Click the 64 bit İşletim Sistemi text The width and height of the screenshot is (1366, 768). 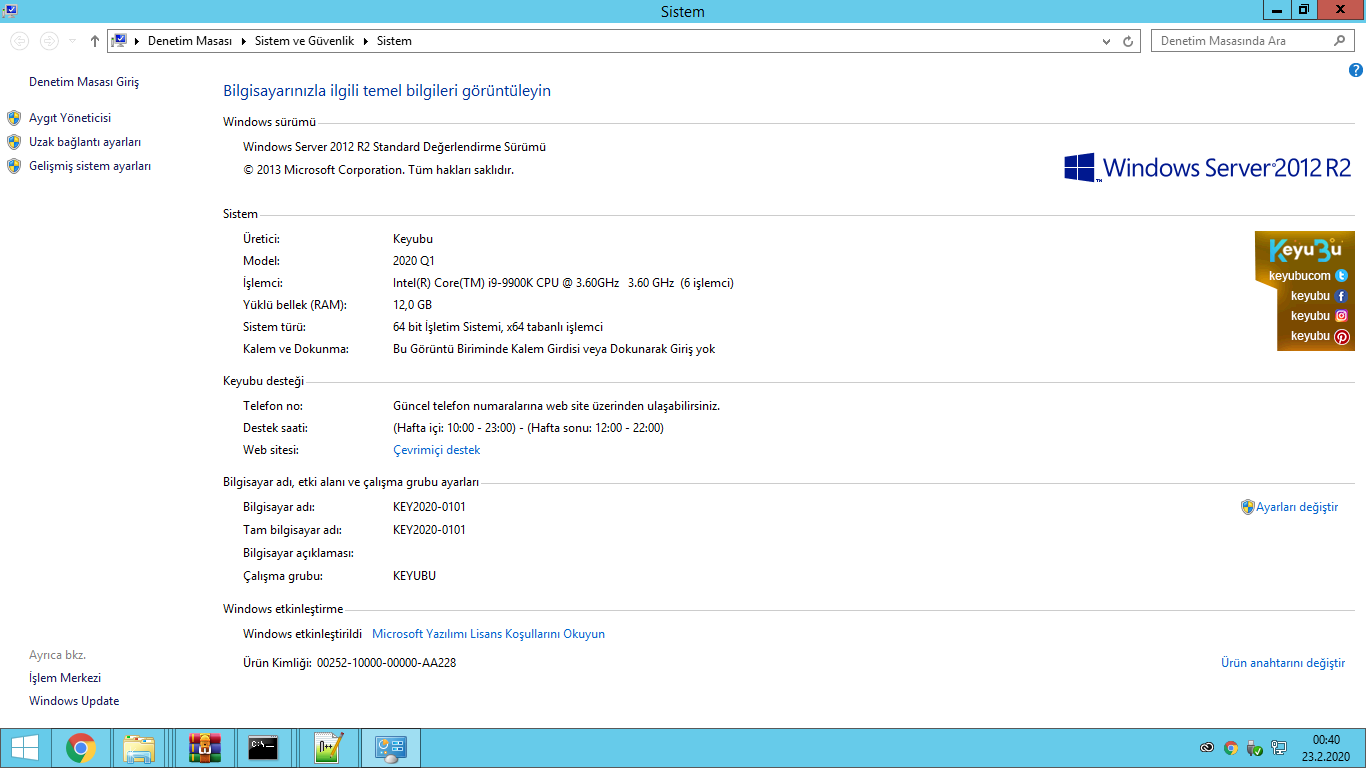click(498, 327)
